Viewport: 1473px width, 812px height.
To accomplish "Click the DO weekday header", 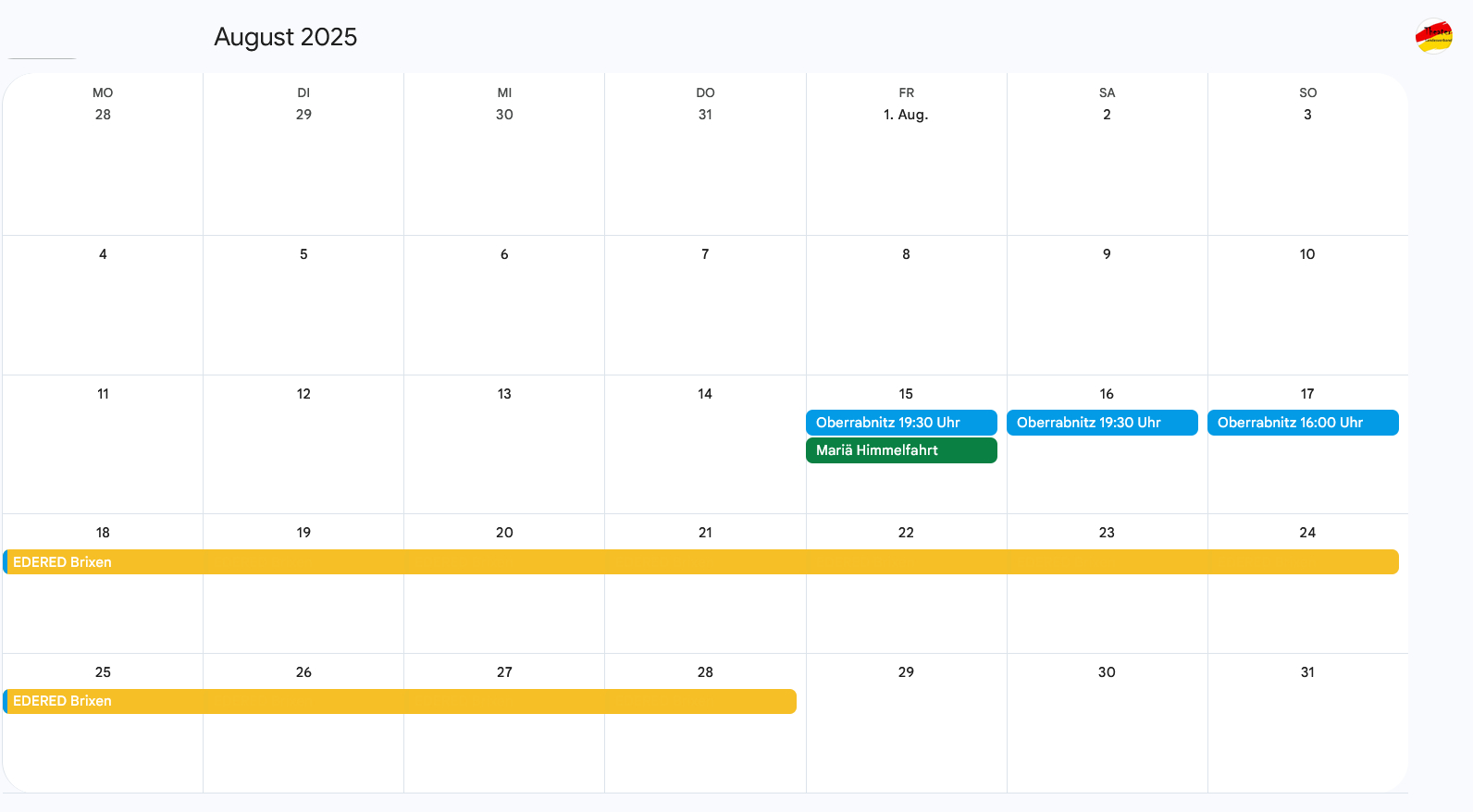I will point(705,92).
